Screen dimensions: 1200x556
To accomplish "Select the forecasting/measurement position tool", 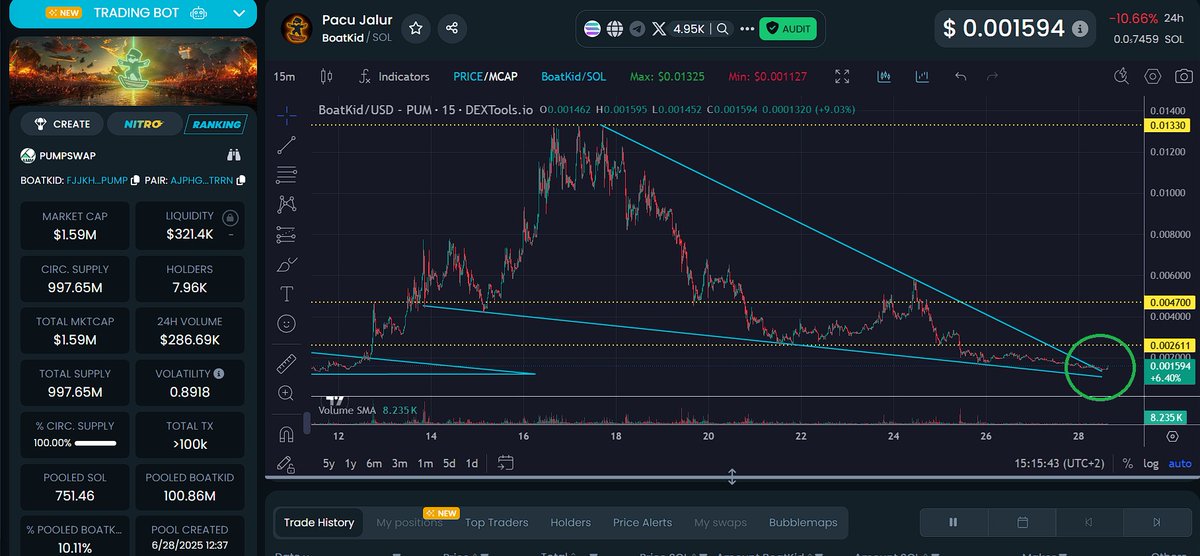I will point(287,235).
